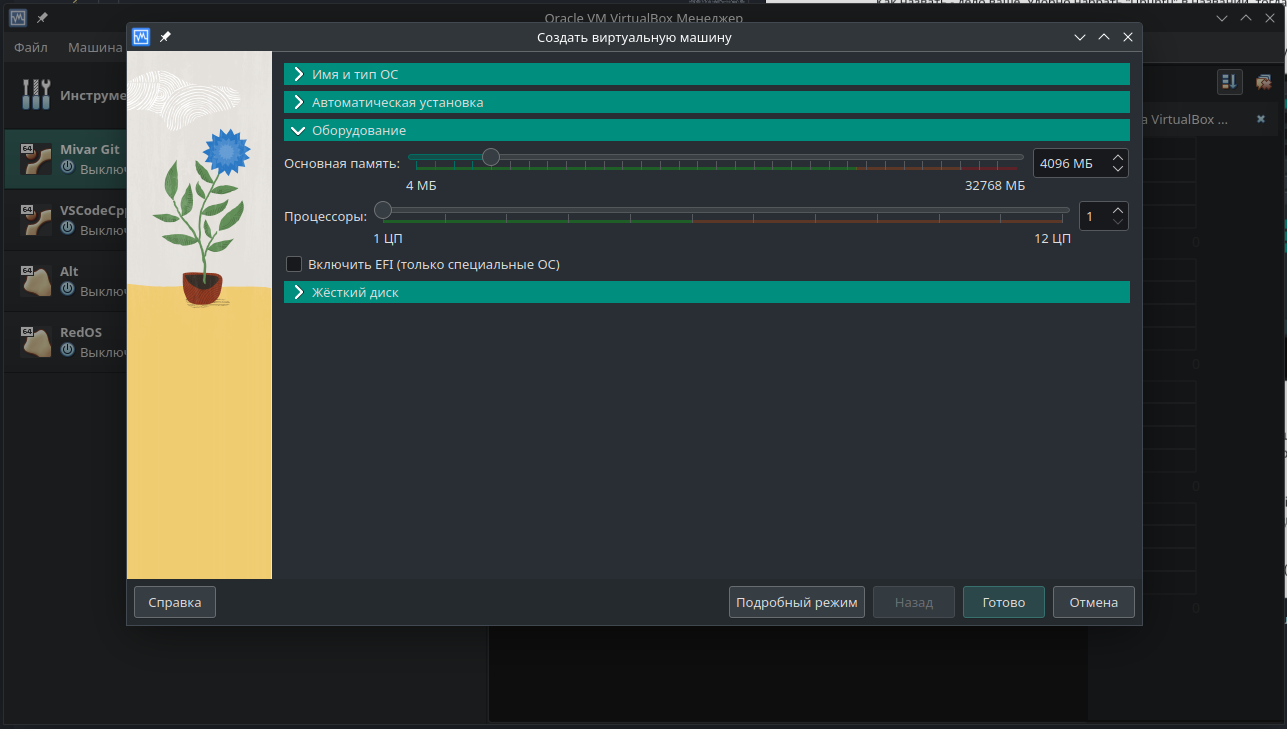Open the Файл menu
This screenshot has width=1287, height=729.
click(x=30, y=47)
